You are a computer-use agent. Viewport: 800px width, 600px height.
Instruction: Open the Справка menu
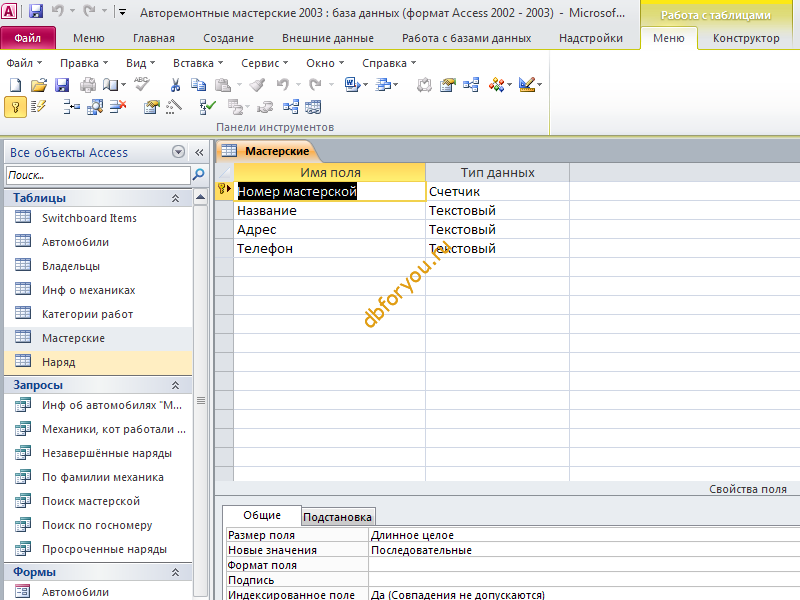click(x=389, y=63)
